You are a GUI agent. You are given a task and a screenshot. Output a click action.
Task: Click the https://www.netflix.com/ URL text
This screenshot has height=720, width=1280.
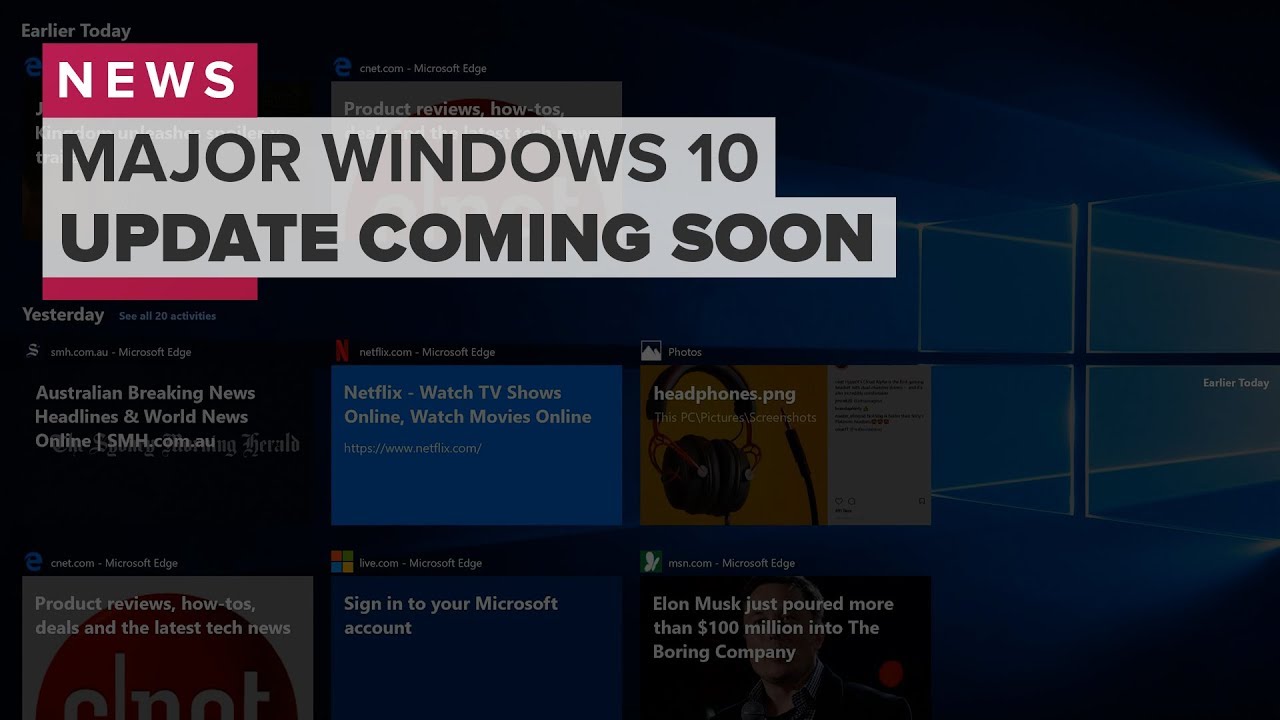(x=412, y=448)
